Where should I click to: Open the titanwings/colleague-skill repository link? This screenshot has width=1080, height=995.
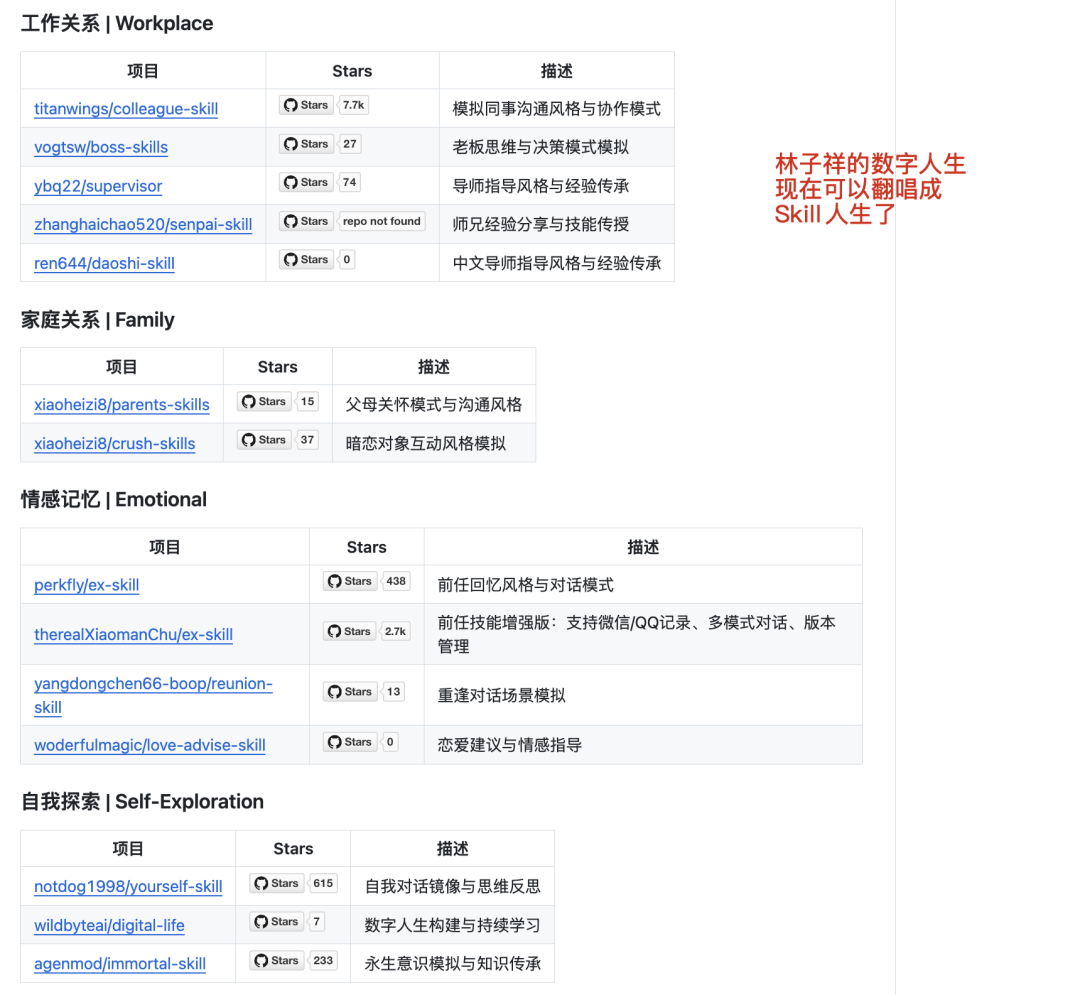[126, 108]
